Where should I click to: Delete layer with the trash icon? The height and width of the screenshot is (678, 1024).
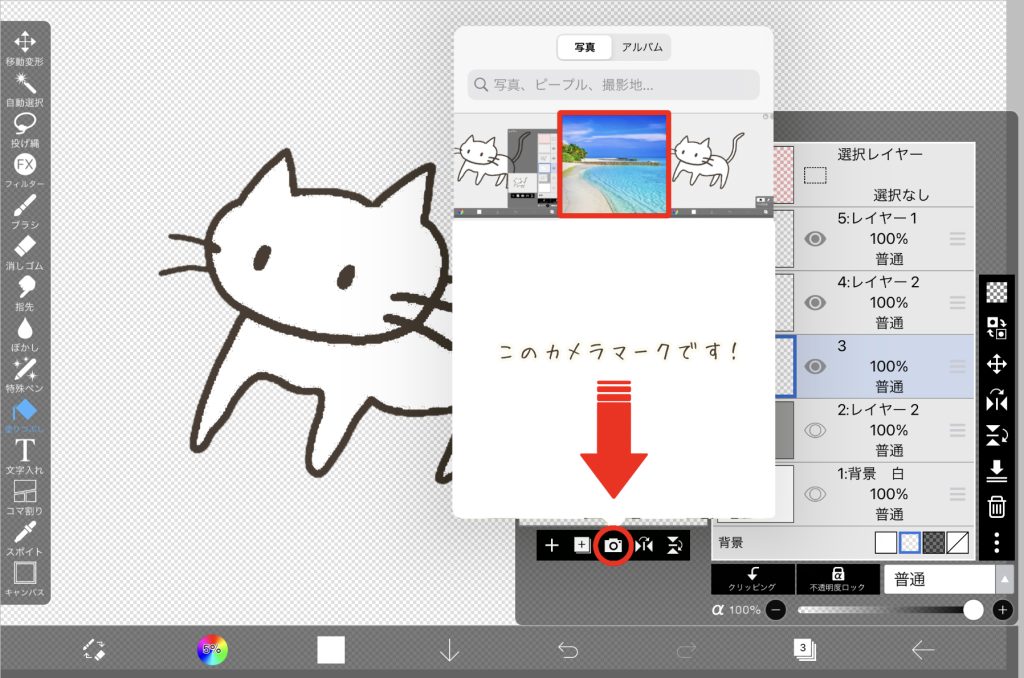[x=997, y=507]
